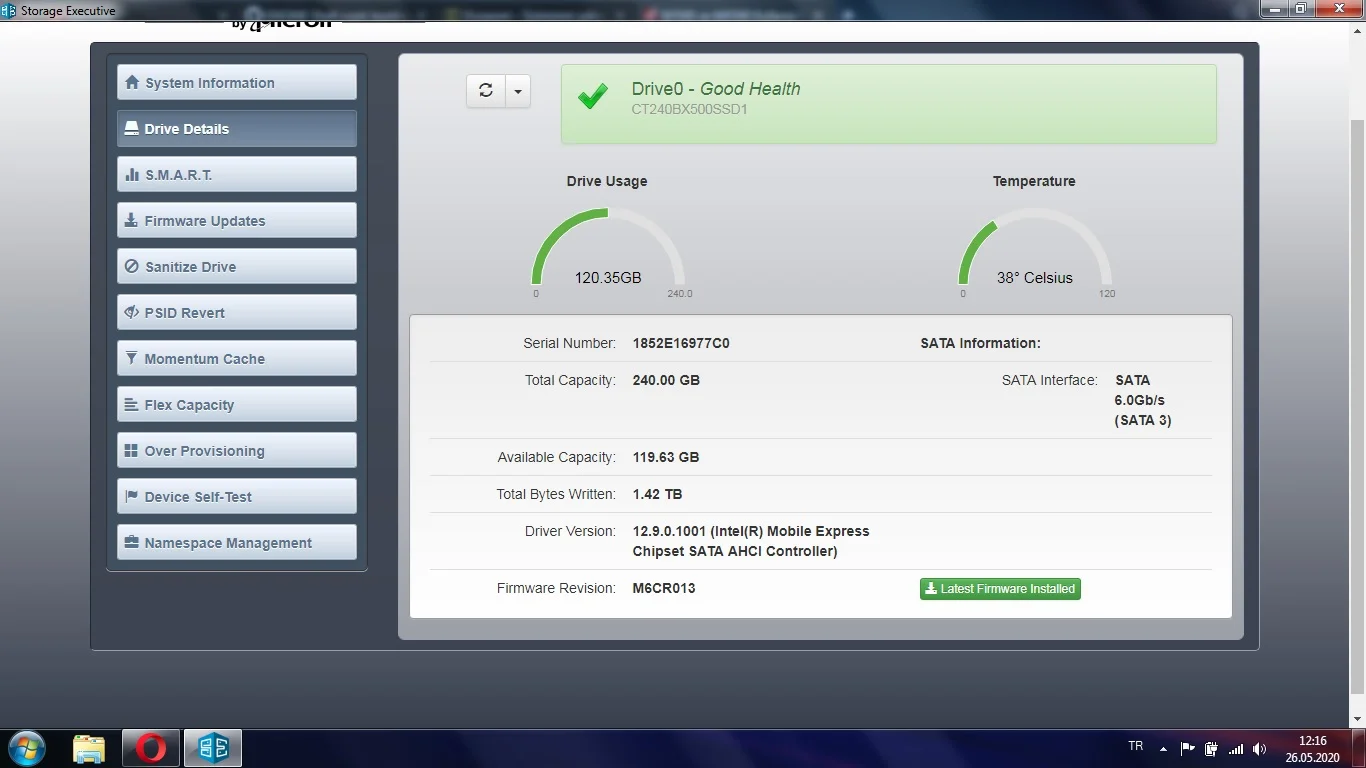The width and height of the screenshot is (1366, 768).
Task: Open Windows Explorer from the taskbar
Action: 89,748
